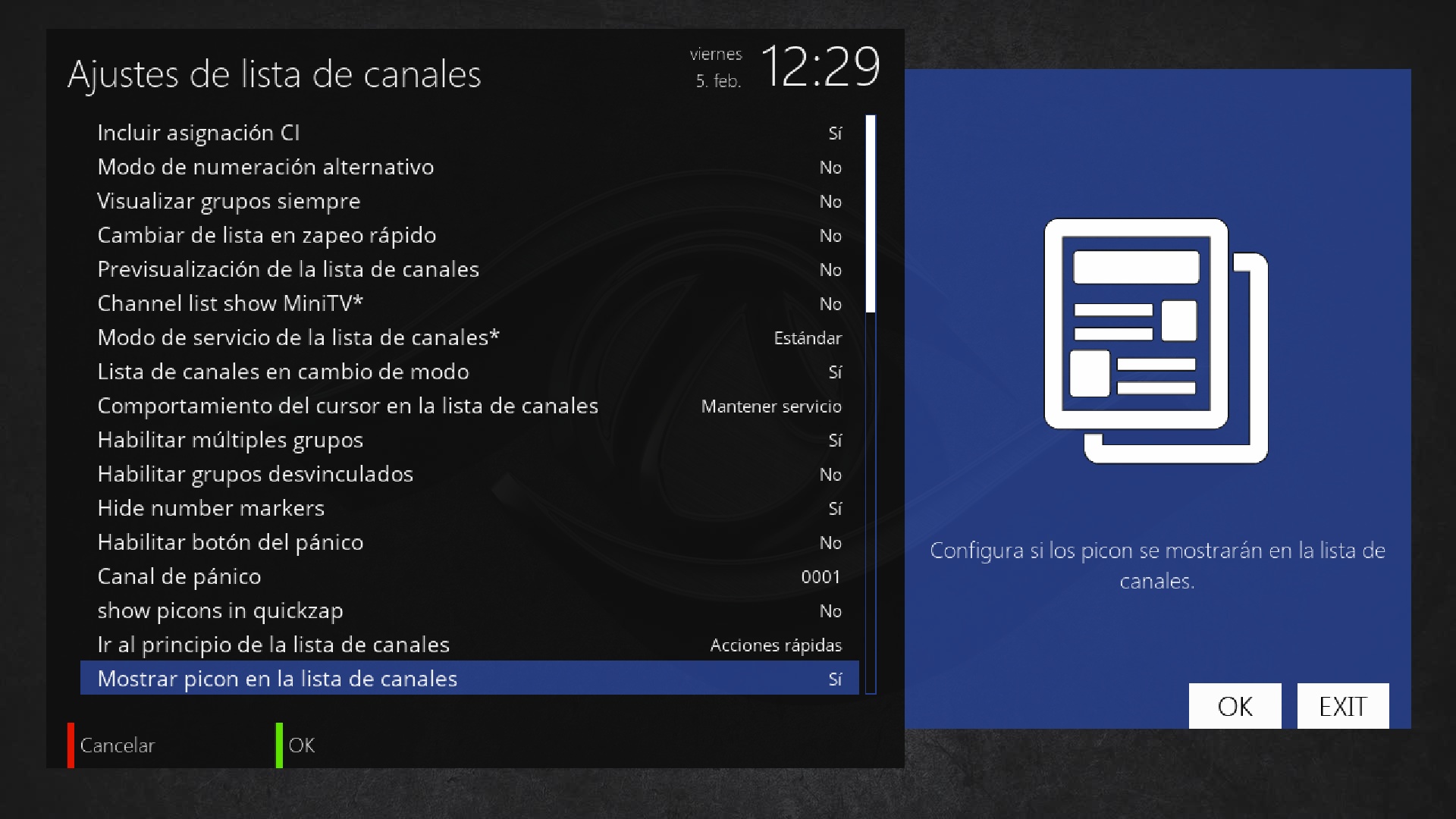Viewport: 1456px width, 819px height.
Task: Change Mantener servicio cursor behavior value
Action: coord(770,406)
